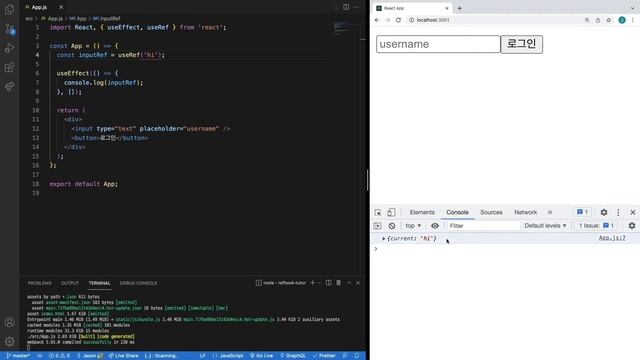Open a new Chrome tab
The width and height of the screenshot is (640, 360).
(x=459, y=8)
